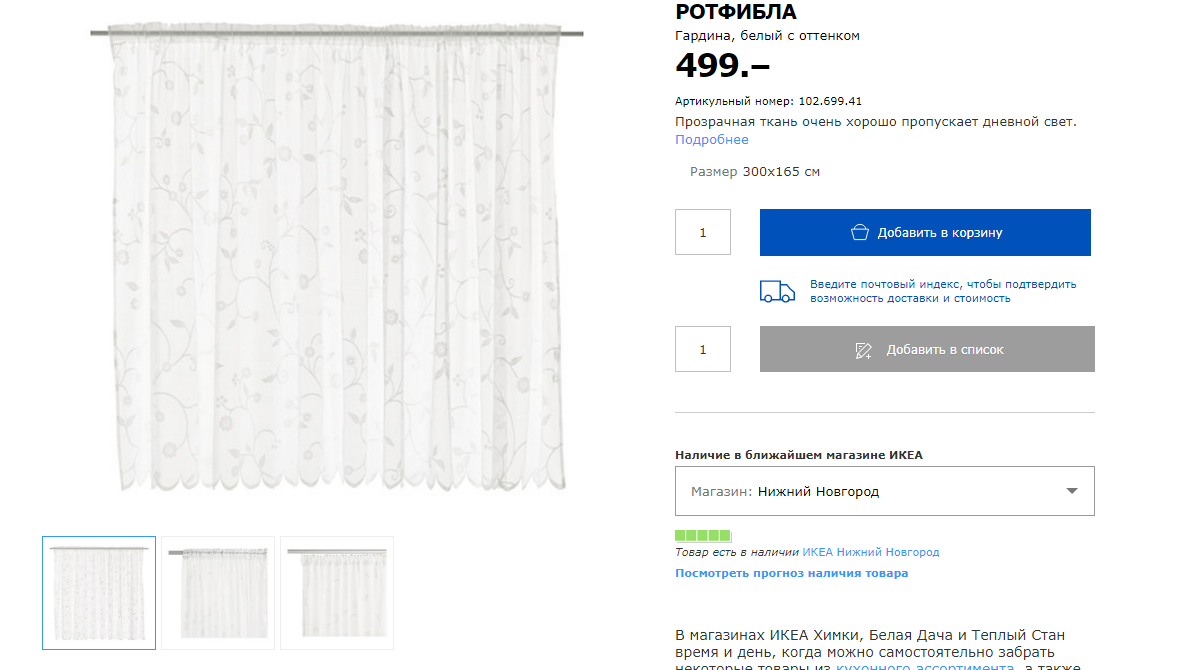Select the third curtain thumbnail
1179x670 pixels.
337,593
